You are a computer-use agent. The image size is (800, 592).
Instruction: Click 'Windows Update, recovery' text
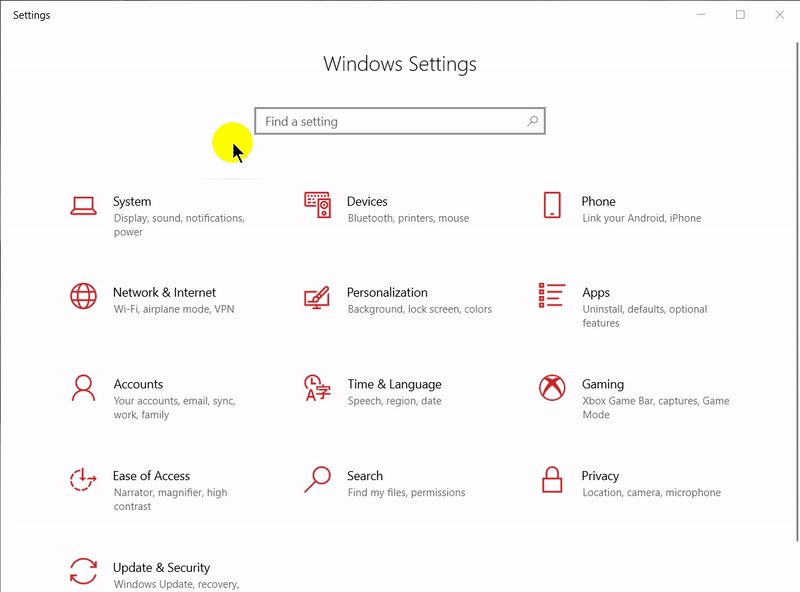[x=176, y=584]
